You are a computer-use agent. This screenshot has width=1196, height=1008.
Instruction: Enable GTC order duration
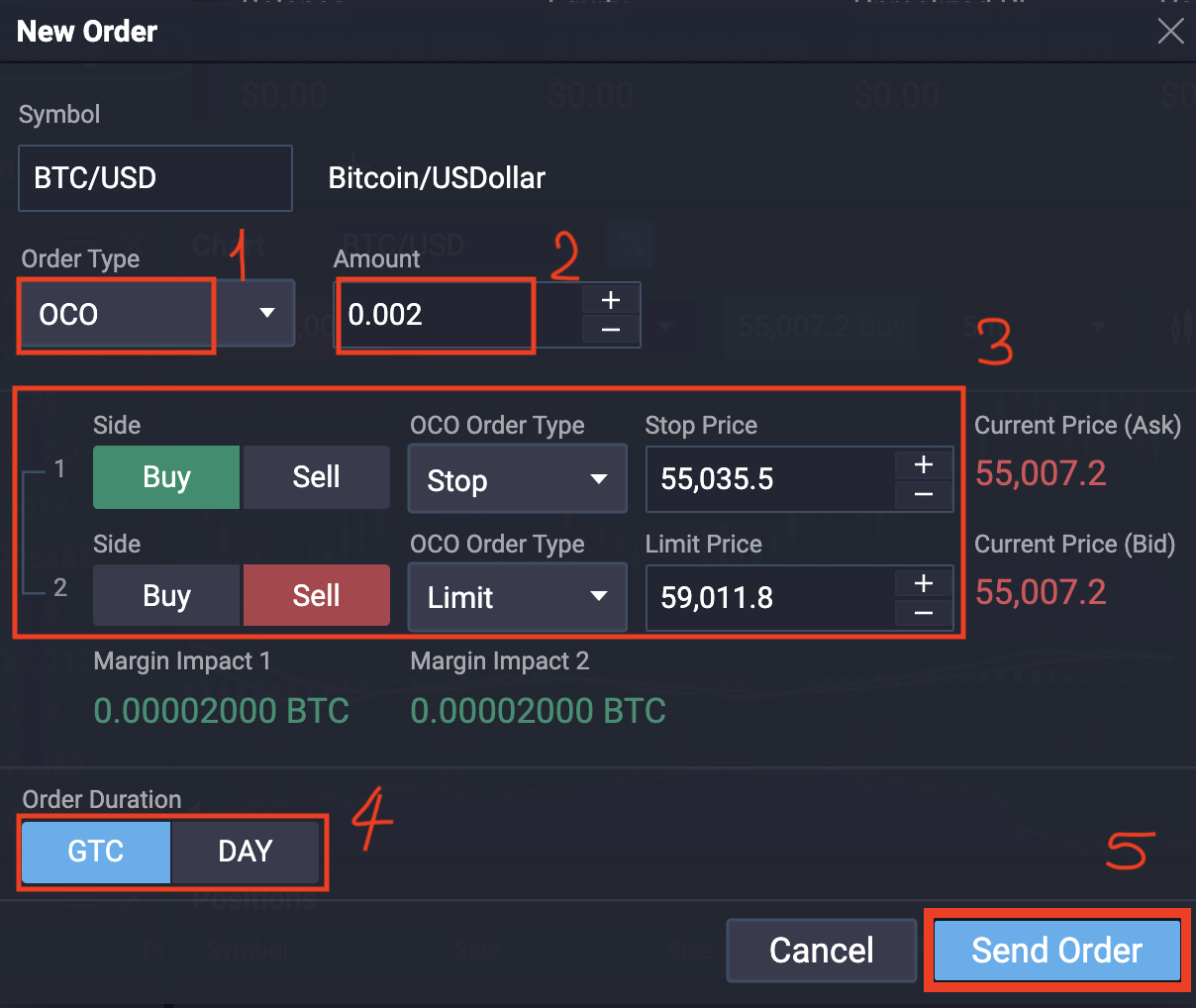click(95, 852)
